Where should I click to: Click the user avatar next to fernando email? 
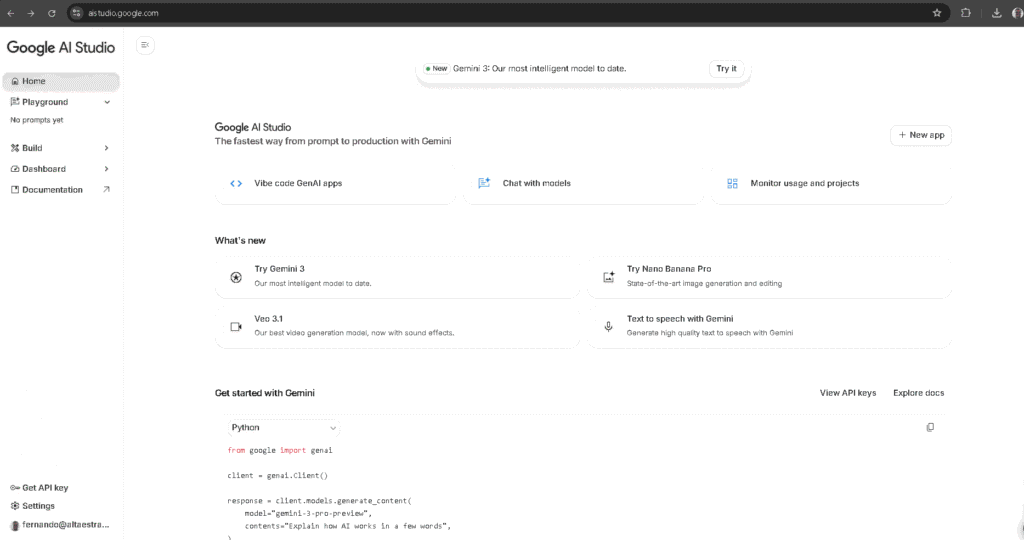click(15, 526)
